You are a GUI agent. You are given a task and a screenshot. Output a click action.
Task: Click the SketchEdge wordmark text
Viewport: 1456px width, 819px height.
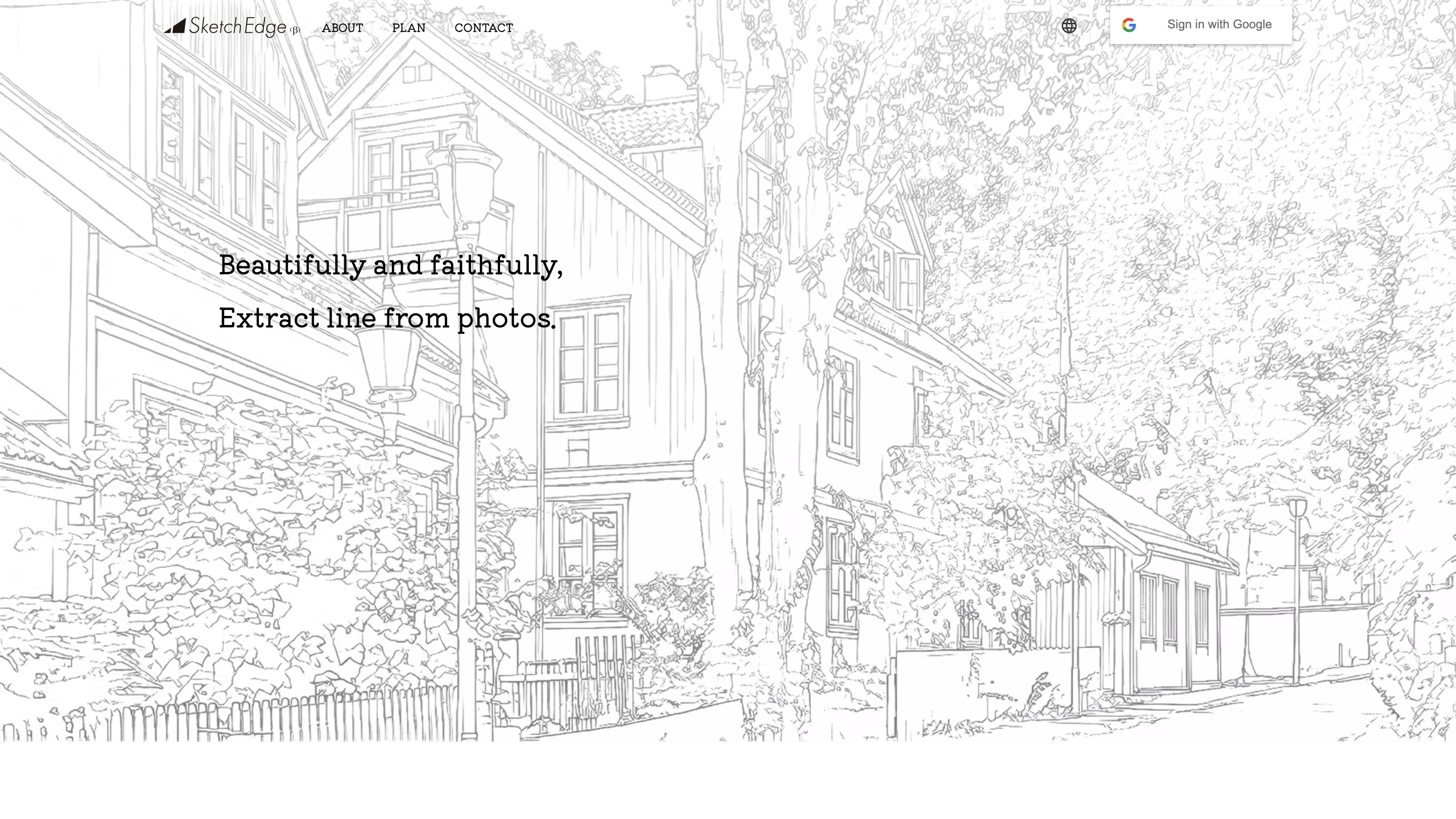tap(238, 27)
